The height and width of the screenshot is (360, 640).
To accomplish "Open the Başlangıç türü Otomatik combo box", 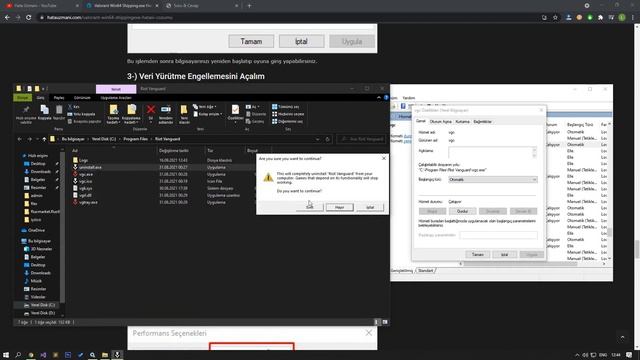I will coord(493,180).
